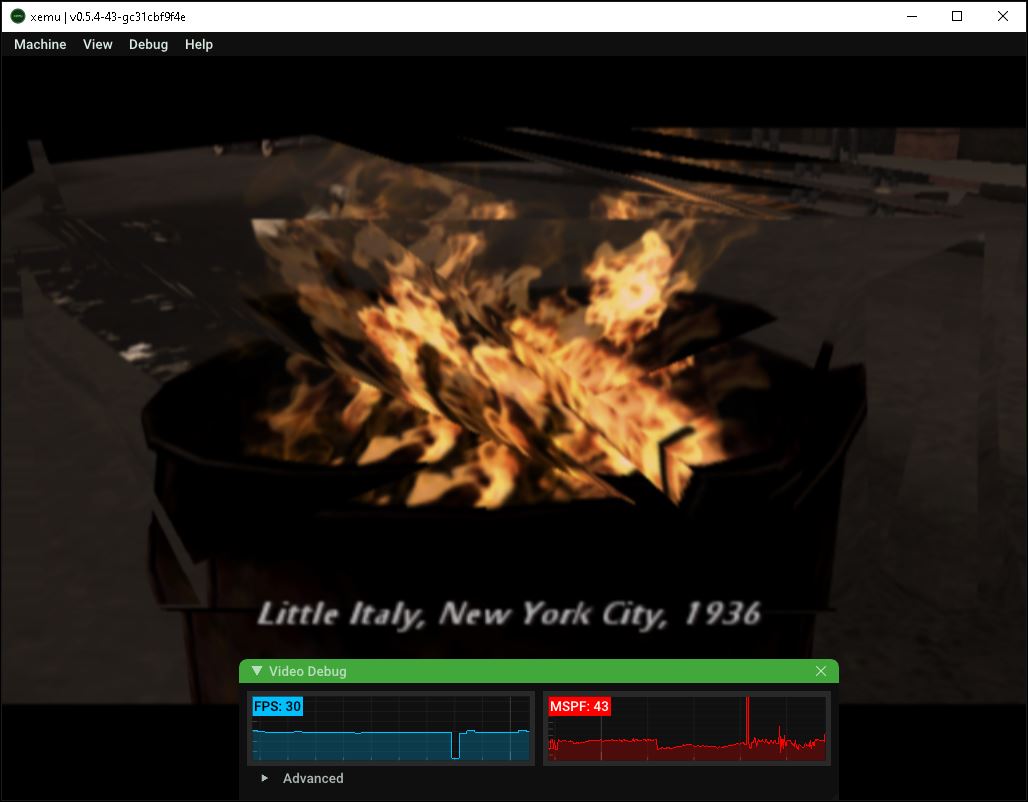The height and width of the screenshot is (802, 1028).
Task: Open the Help menu
Action: coord(199,45)
